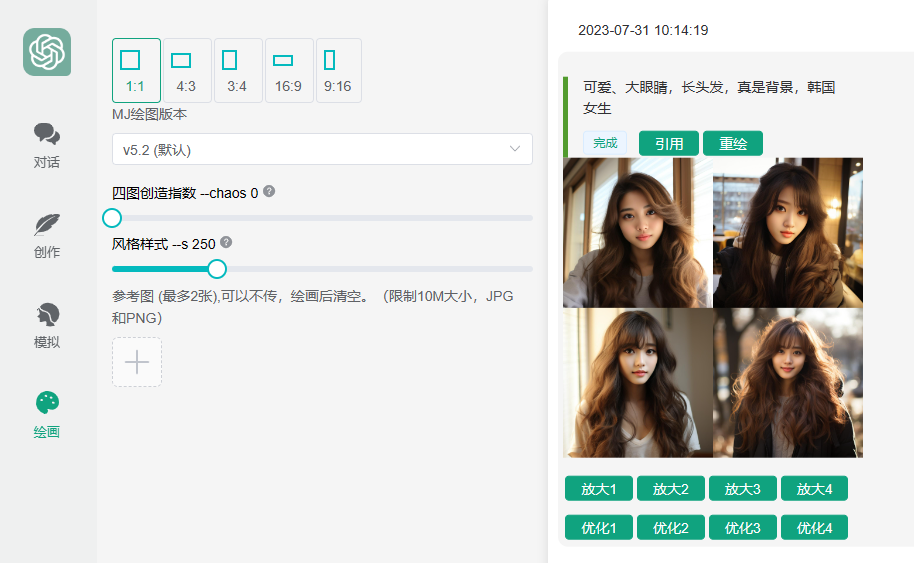
Task: Open the 对话 chat section
Action: point(47,146)
